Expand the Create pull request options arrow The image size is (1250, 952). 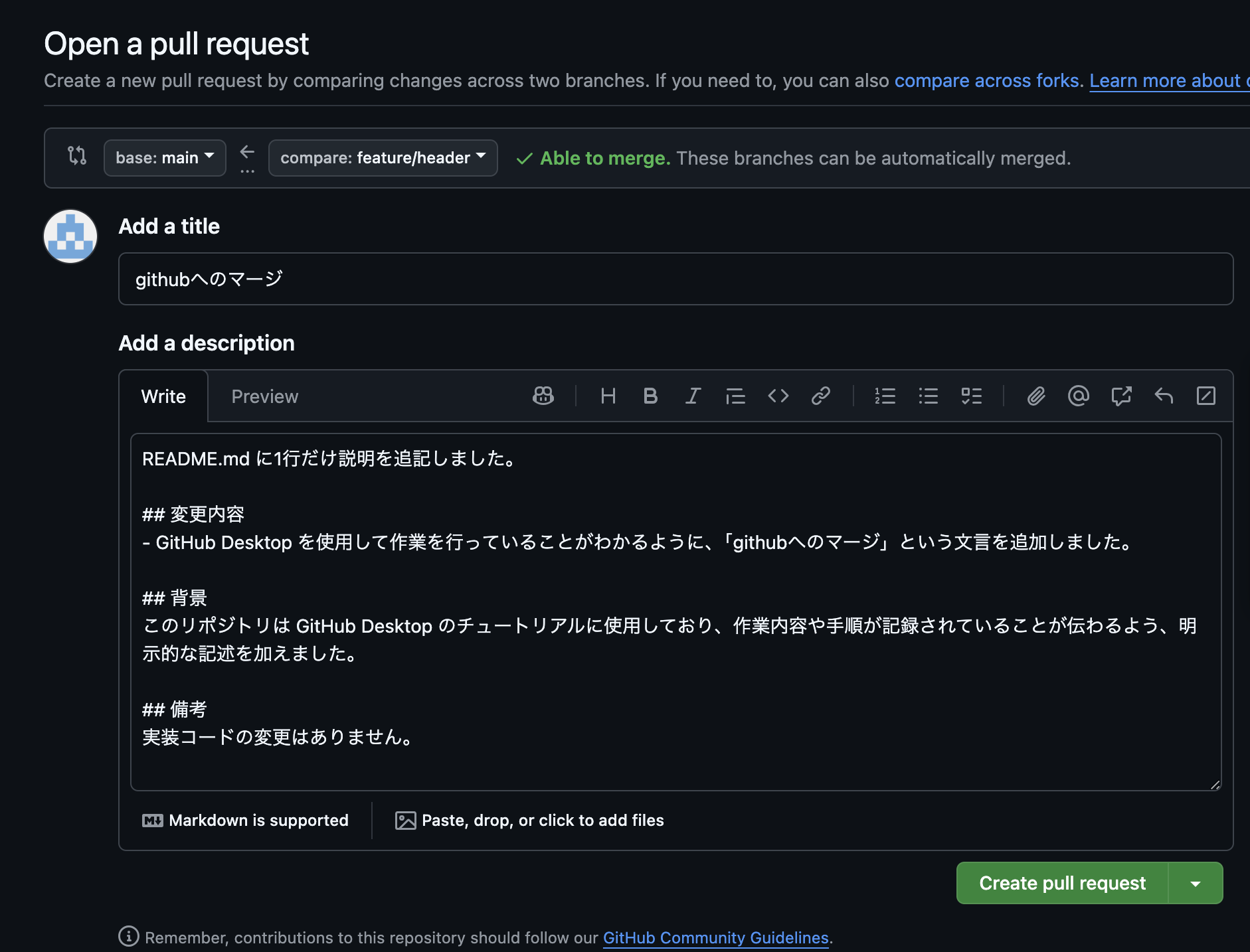tap(1196, 883)
